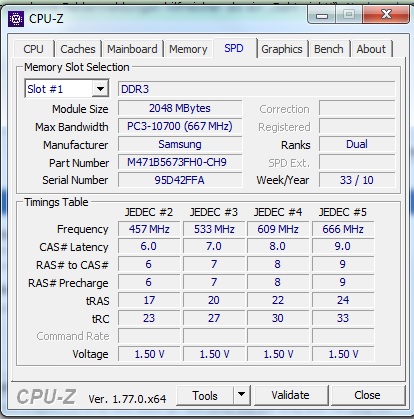
Task: Click the empty Registered field
Action: tap(357, 126)
